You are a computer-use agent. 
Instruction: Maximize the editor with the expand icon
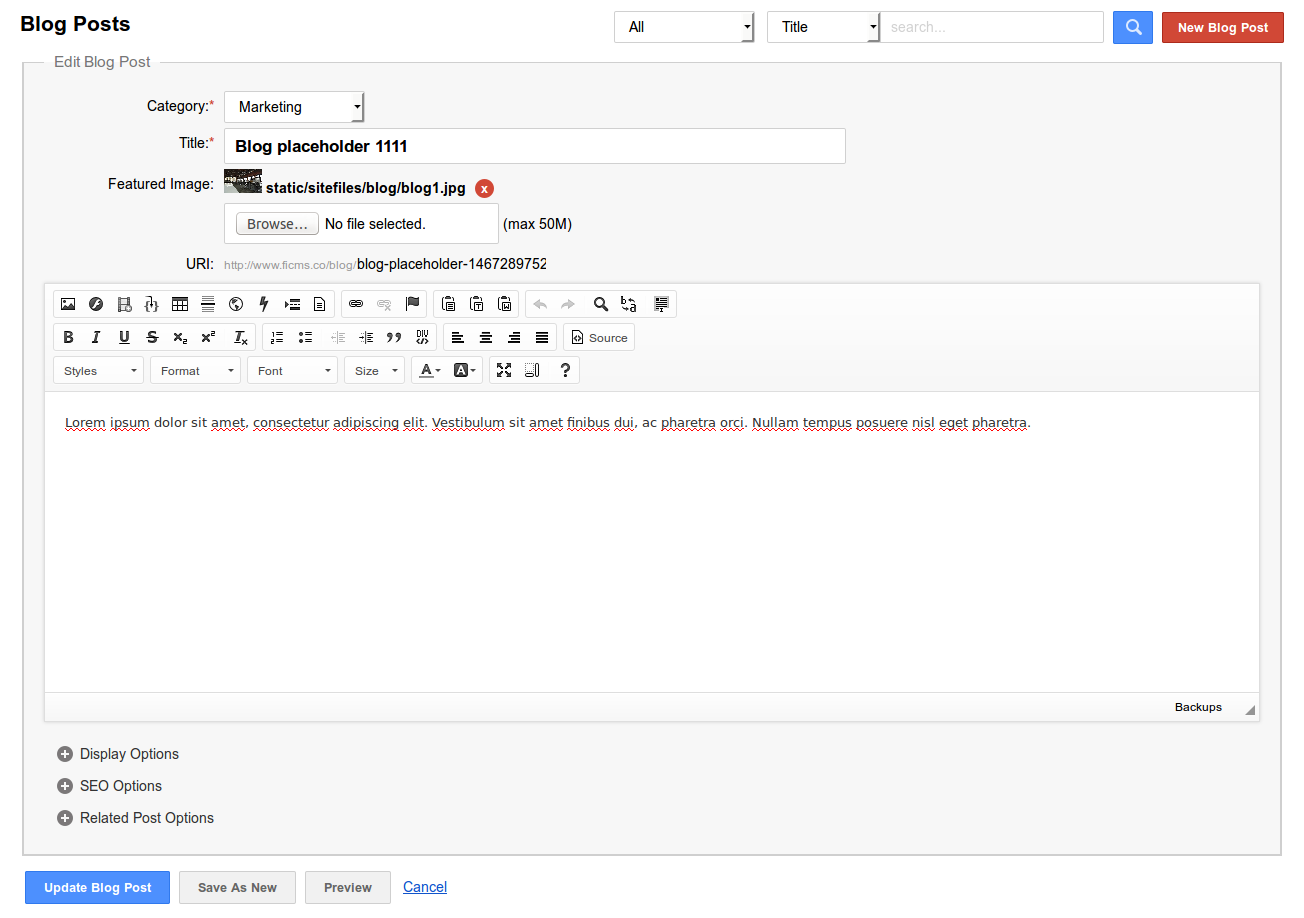(x=504, y=370)
